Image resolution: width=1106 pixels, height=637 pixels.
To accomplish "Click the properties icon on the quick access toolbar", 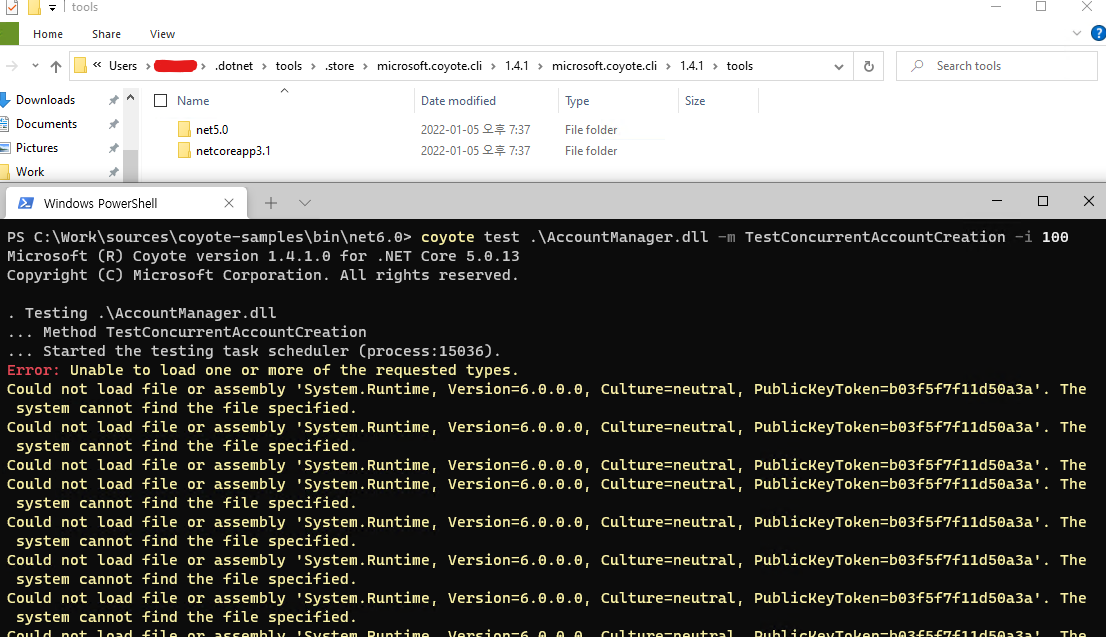I will coord(12,7).
